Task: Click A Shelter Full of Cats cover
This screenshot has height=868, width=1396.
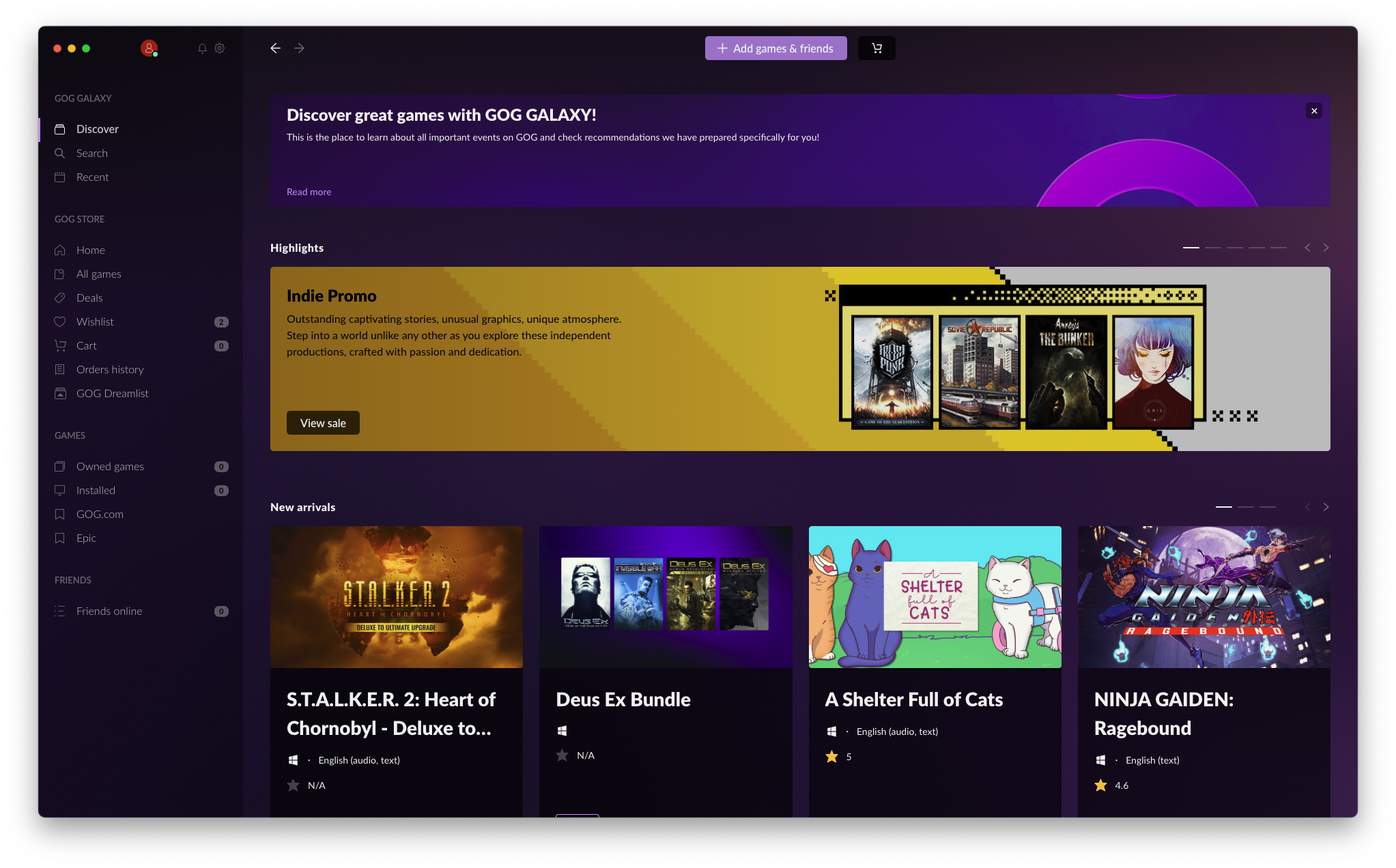Action: click(x=935, y=597)
